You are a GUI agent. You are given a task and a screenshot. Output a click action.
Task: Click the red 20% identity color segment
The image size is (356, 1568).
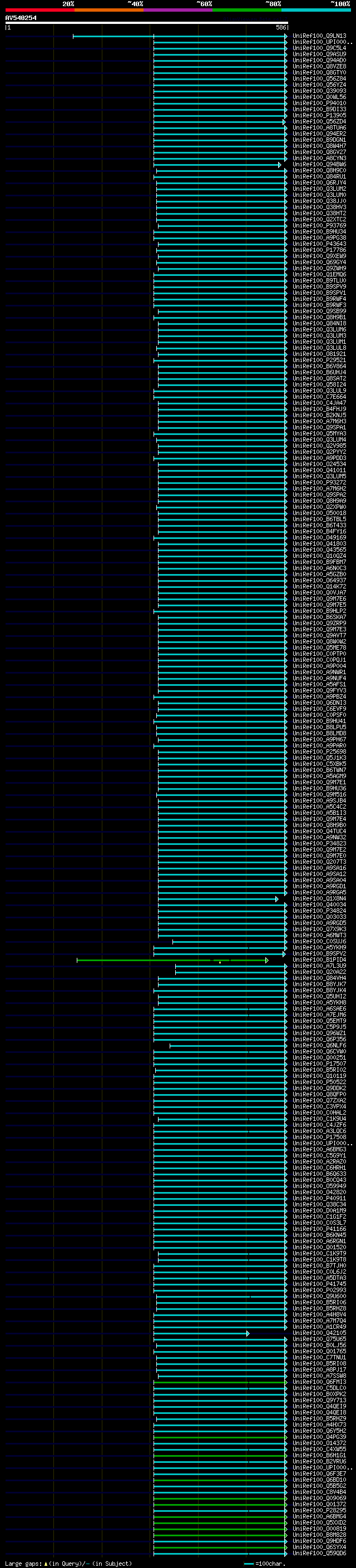point(39,10)
